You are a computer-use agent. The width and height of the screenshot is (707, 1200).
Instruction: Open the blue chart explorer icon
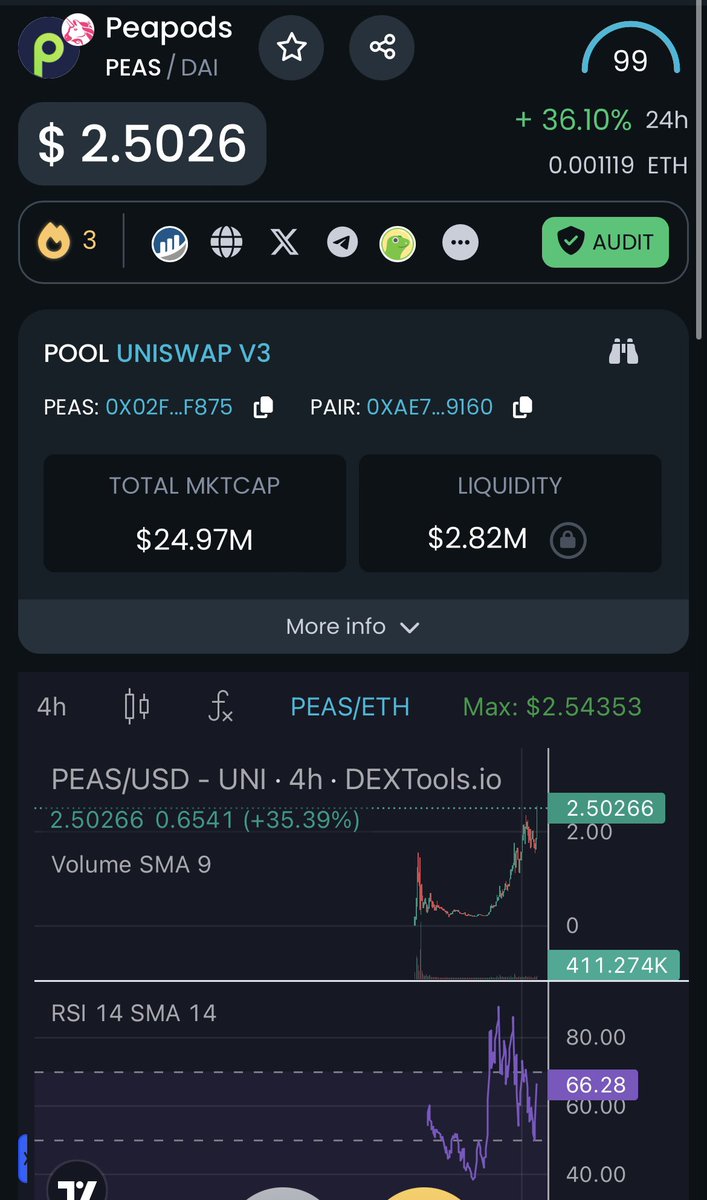[x=170, y=243]
